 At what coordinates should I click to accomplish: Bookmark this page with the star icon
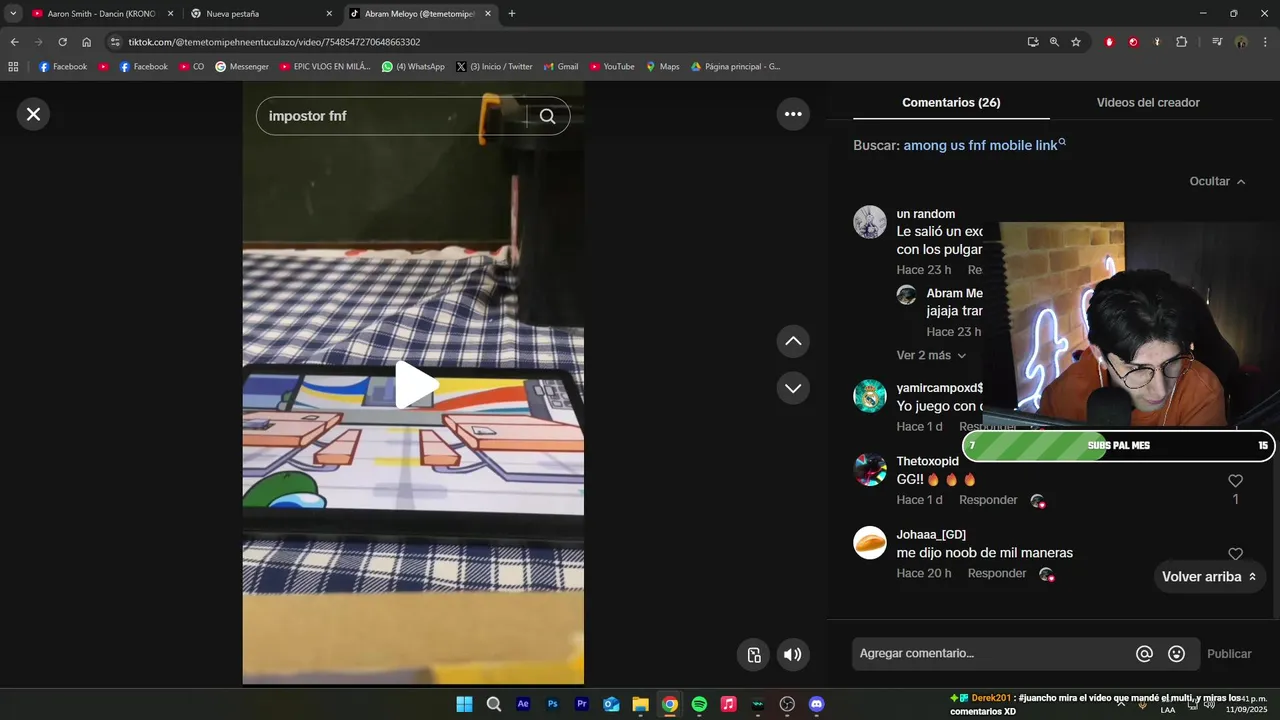1076,42
